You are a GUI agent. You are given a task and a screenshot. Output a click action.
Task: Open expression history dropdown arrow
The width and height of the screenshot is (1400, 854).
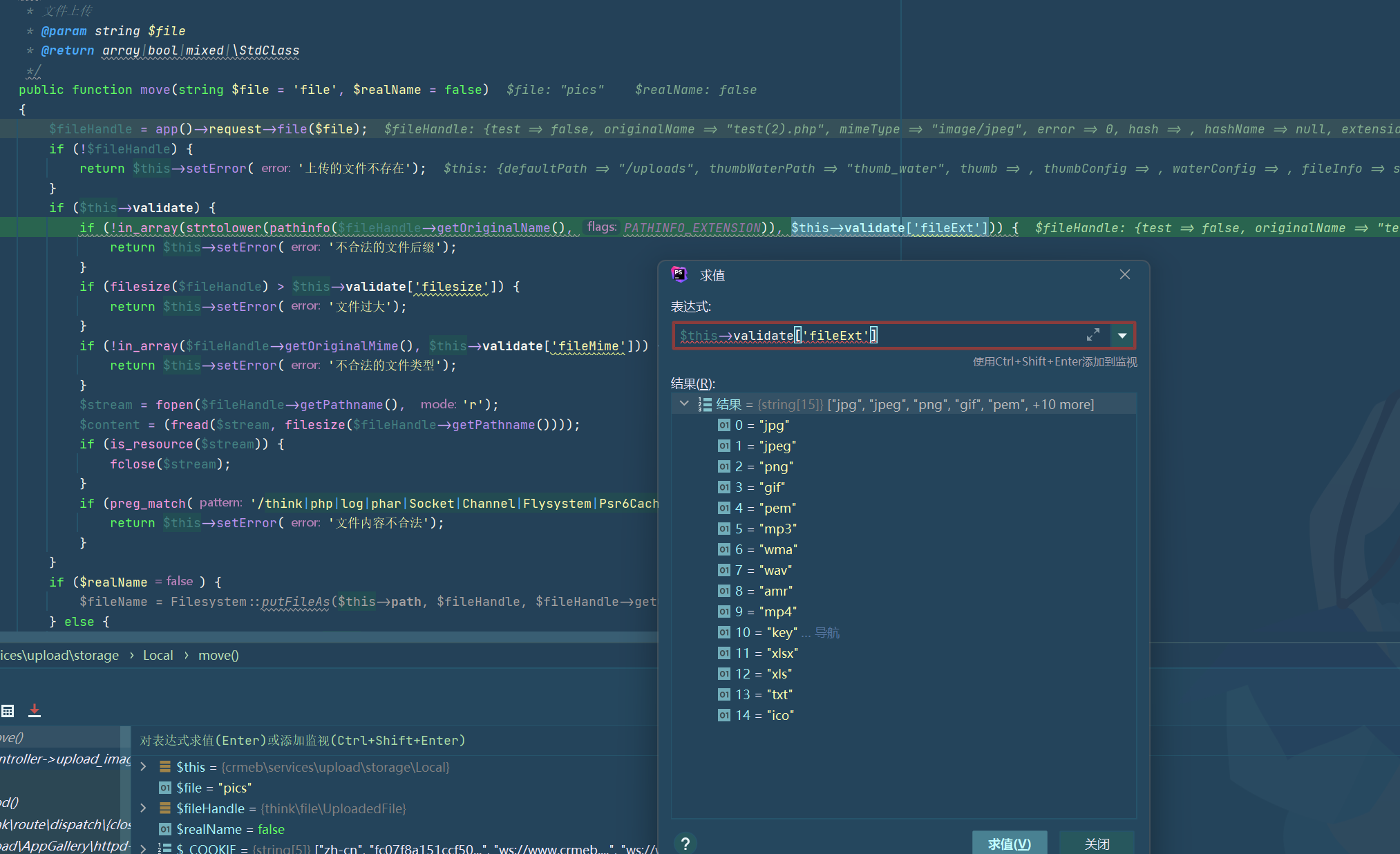tap(1122, 335)
